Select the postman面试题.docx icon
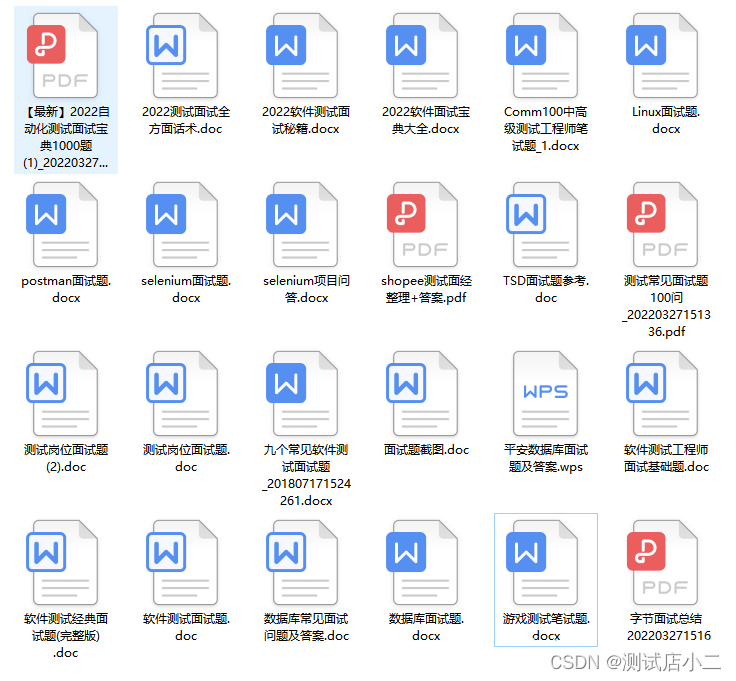The height and width of the screenshot is (681, 736). [x=62, y=224]
